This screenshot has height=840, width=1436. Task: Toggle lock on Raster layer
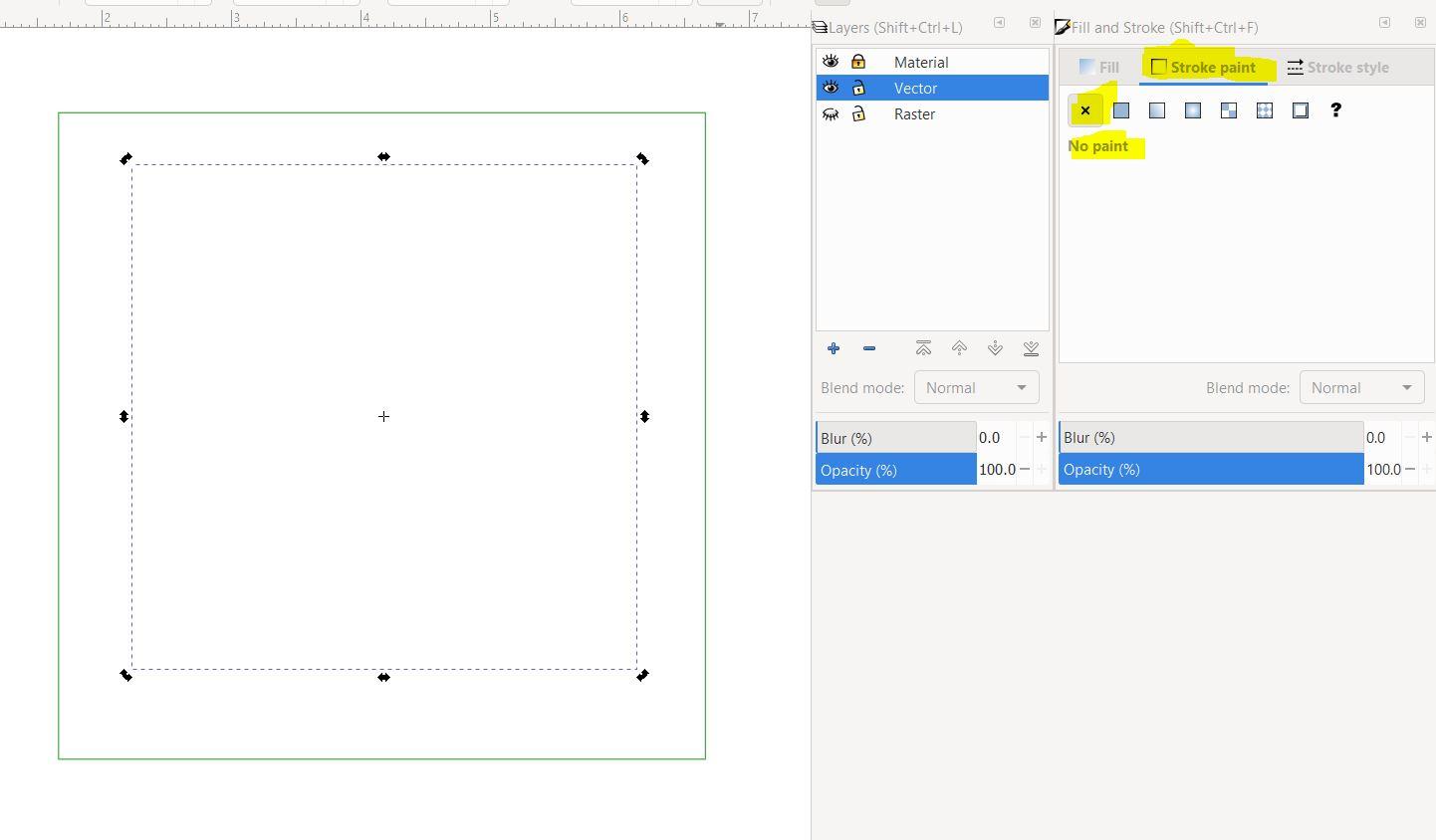coord(858,113)
